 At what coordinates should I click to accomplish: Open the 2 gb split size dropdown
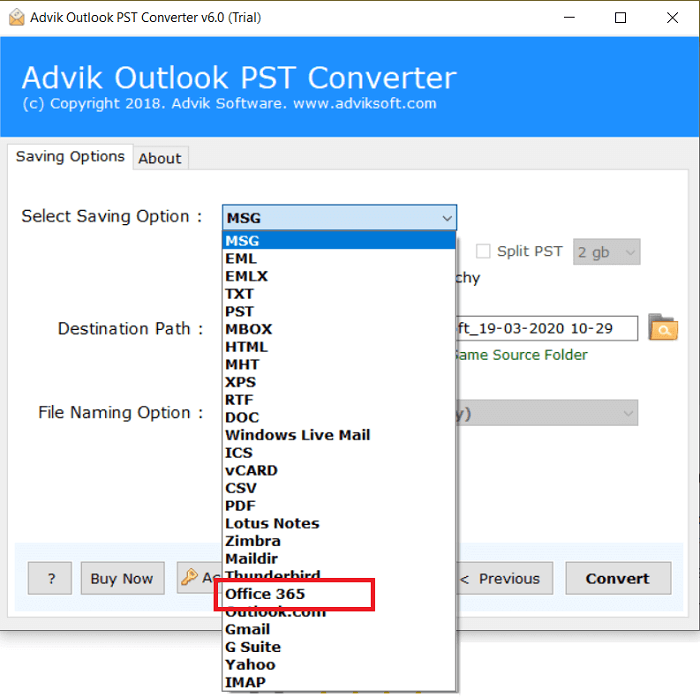(x=606, y=252)
